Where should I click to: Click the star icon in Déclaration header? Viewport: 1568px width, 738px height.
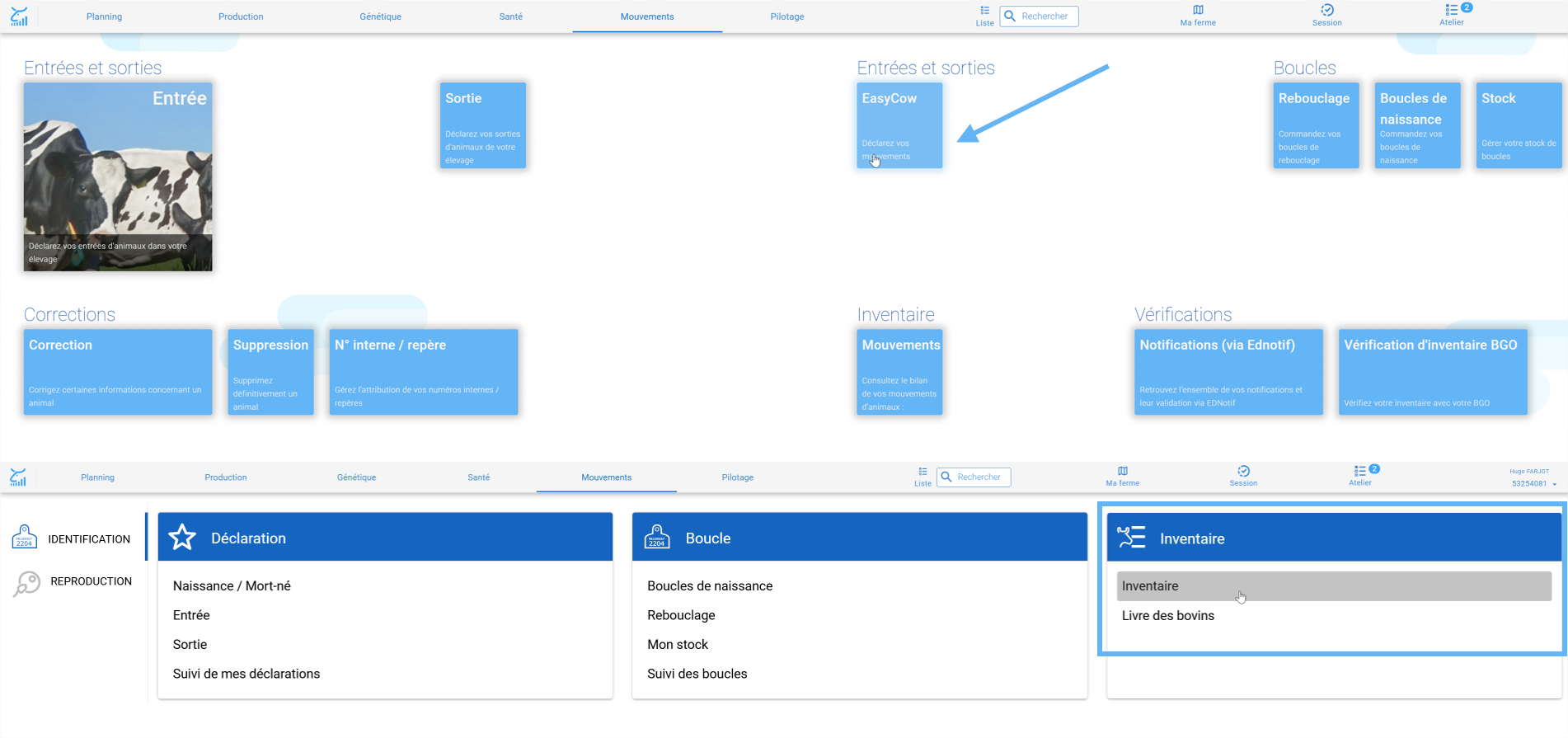(182, 538)
